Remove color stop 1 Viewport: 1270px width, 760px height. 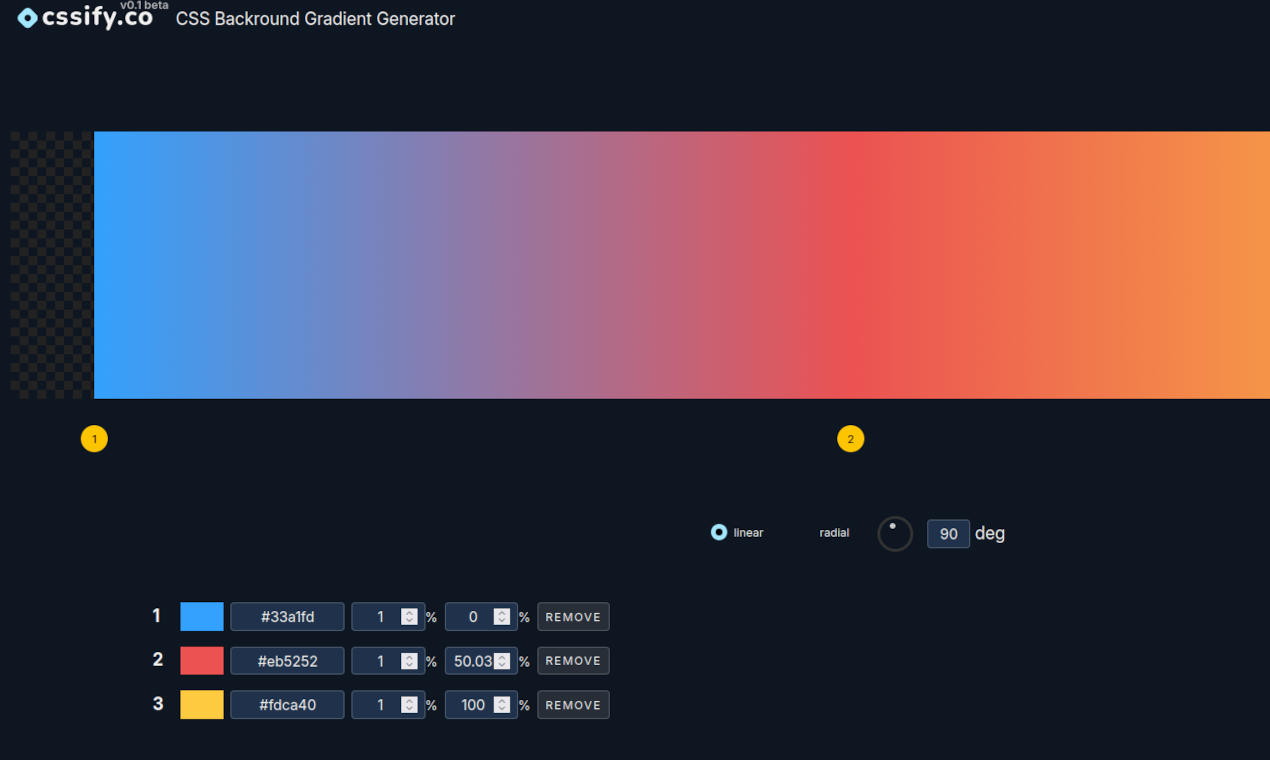click(573, 617)
